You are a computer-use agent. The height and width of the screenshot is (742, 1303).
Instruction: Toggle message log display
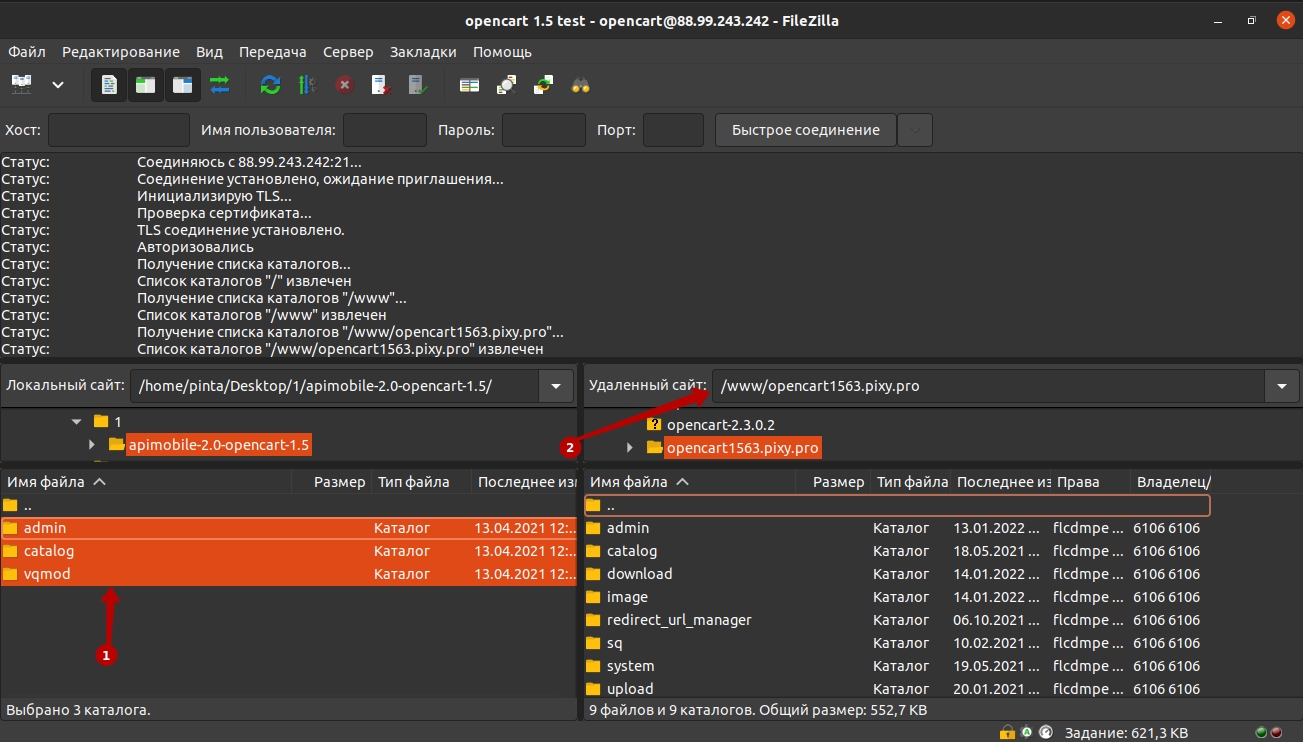pyautogui.click(x=109, y=85)
